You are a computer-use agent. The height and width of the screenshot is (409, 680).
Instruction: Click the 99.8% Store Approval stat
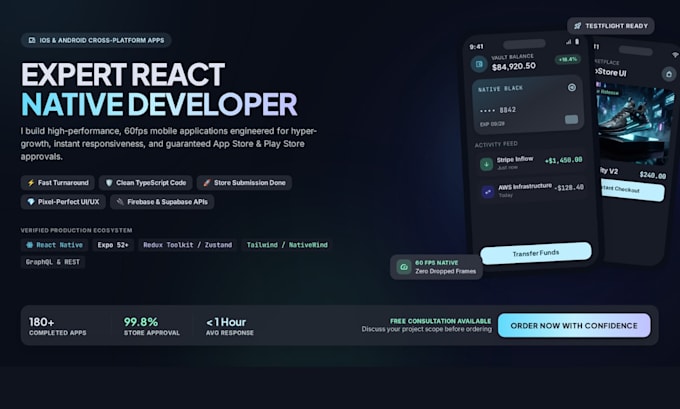pyautogui.click(x=152, y=326)
